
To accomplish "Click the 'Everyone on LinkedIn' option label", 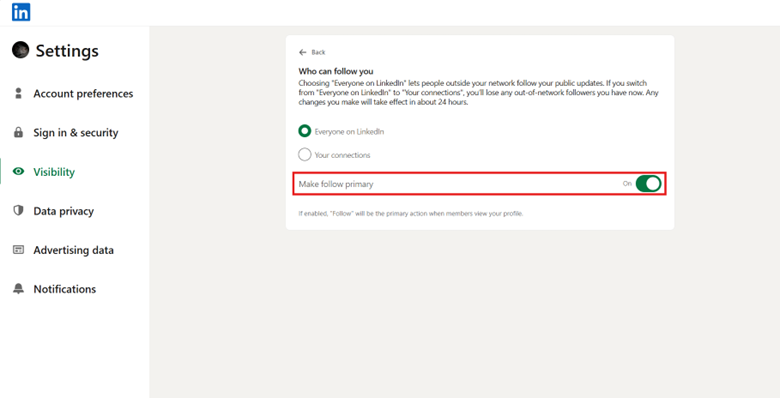I will pyautogui.click(x=349, y=132).
